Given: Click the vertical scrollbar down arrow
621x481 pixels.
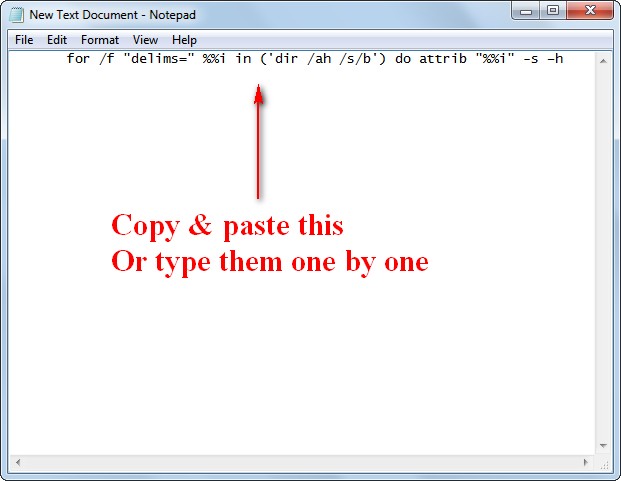Looking at the screenshot, I should pyautogui.click(x=603, y=446).
